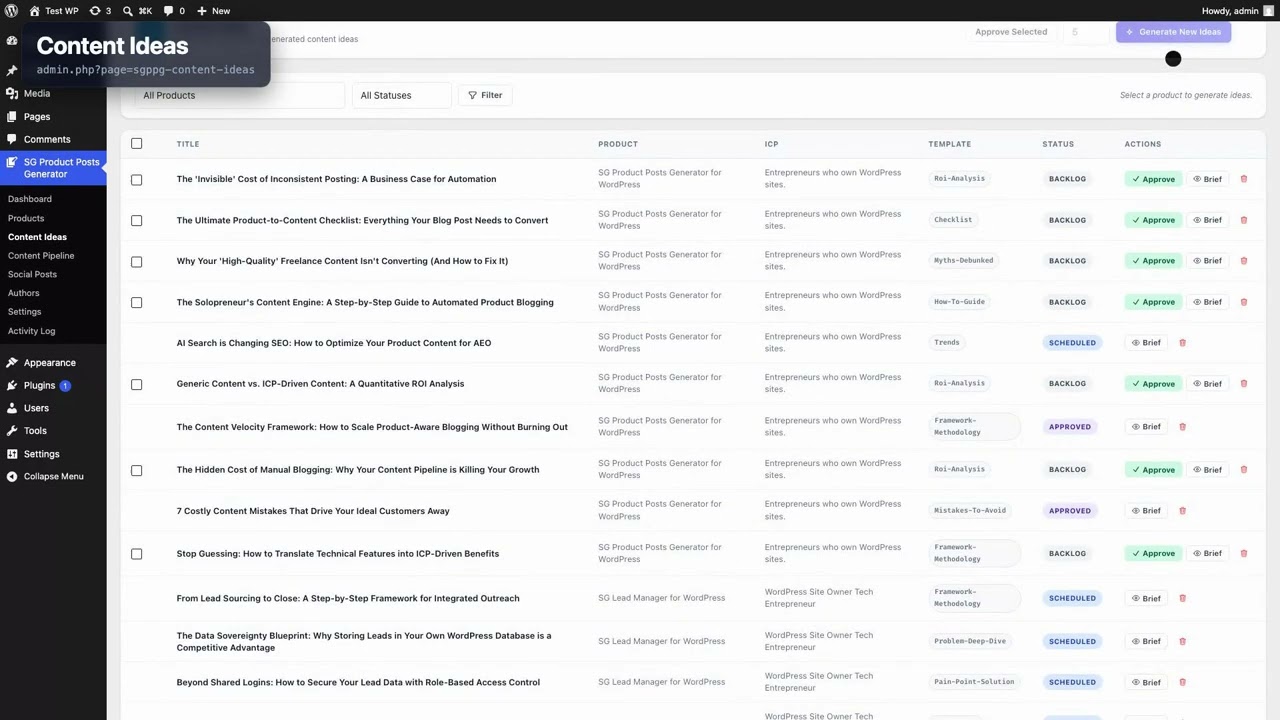This screenshot has width=1280, height=720.
Task: Delete the Data Sovereignty Blueprint idea
Action: (1182, 641)
